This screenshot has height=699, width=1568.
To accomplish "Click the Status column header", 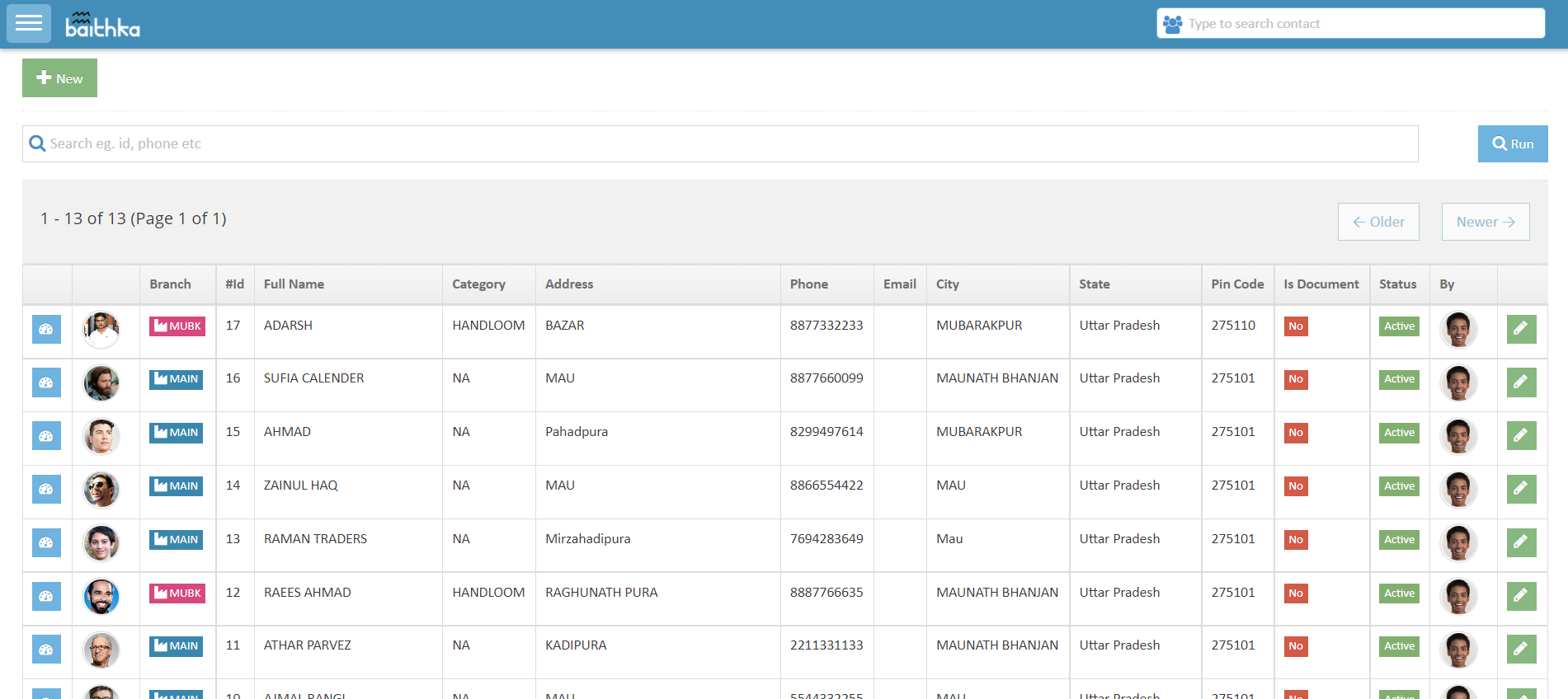I will tap(1398, 284).
